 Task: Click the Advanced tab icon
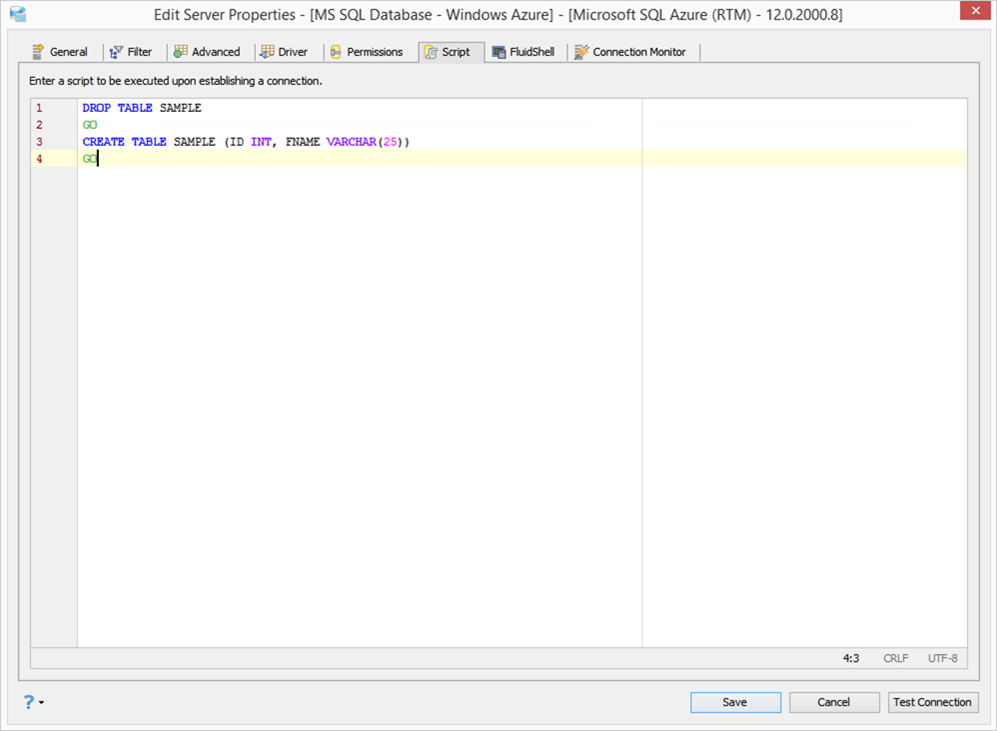coord(181,51)
